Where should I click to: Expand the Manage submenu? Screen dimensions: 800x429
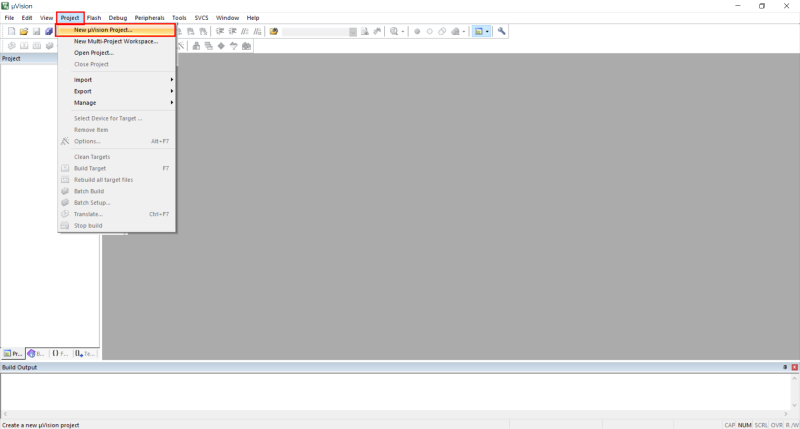coord(117,103)
